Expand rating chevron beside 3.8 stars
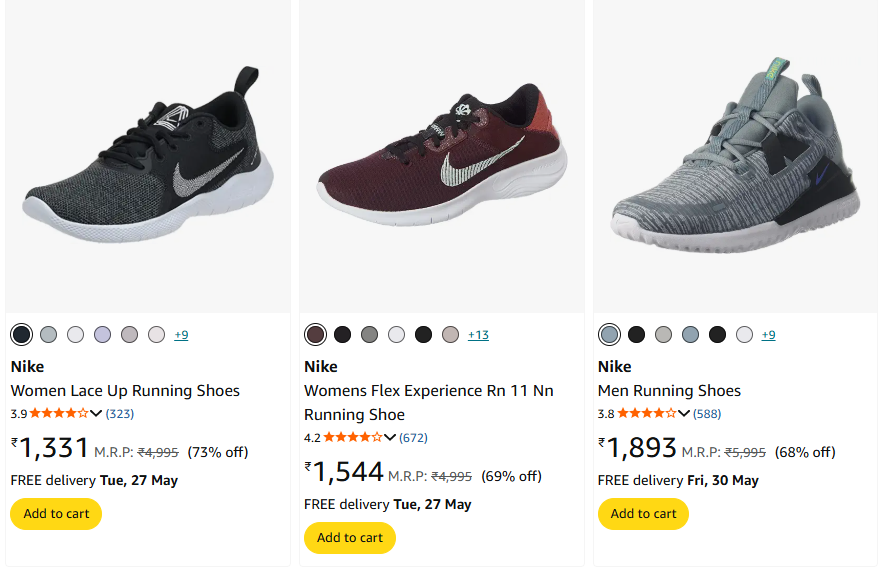 tap(684, 413)
